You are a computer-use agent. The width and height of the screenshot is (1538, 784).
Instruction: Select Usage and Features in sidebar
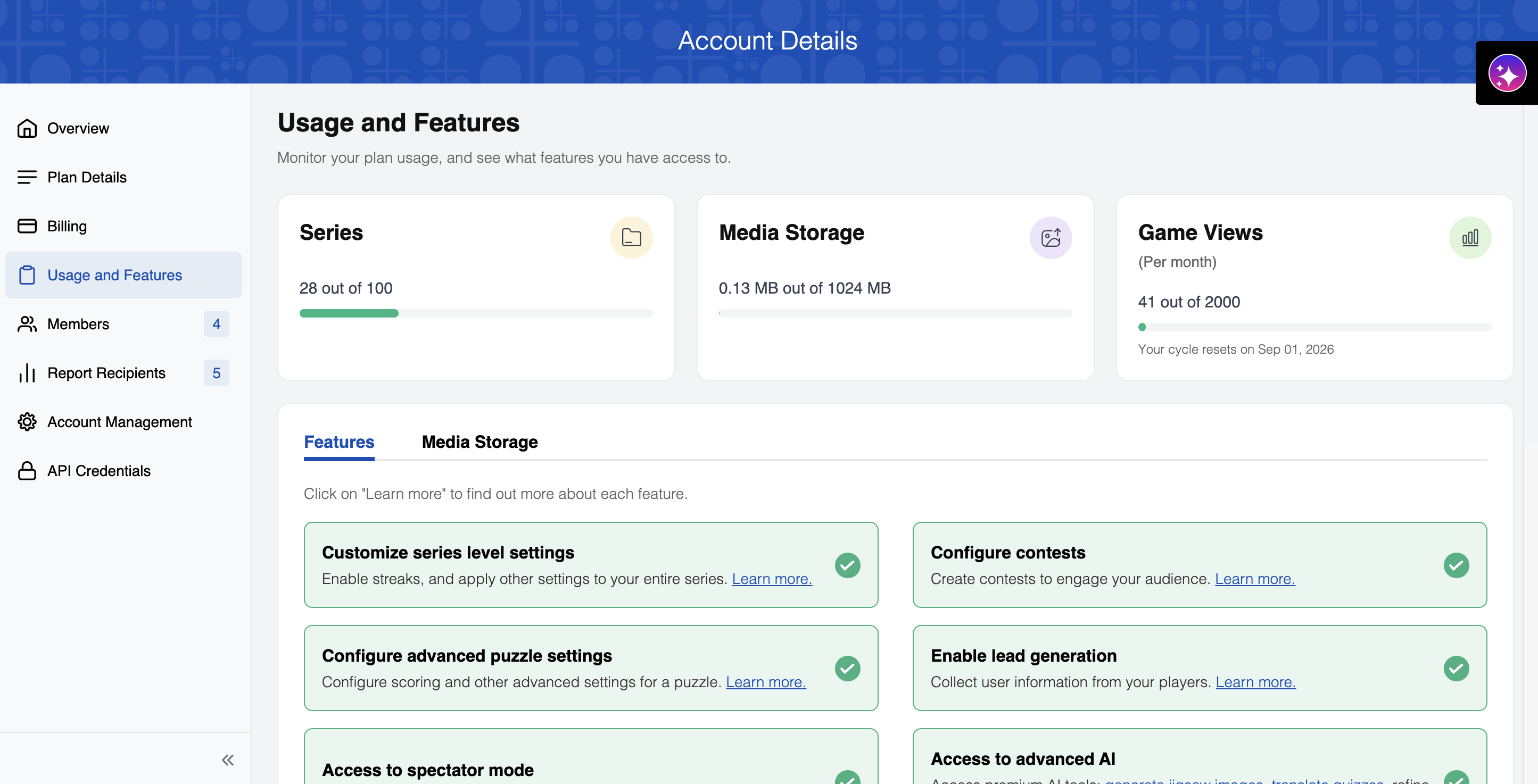tap(123, 275)
